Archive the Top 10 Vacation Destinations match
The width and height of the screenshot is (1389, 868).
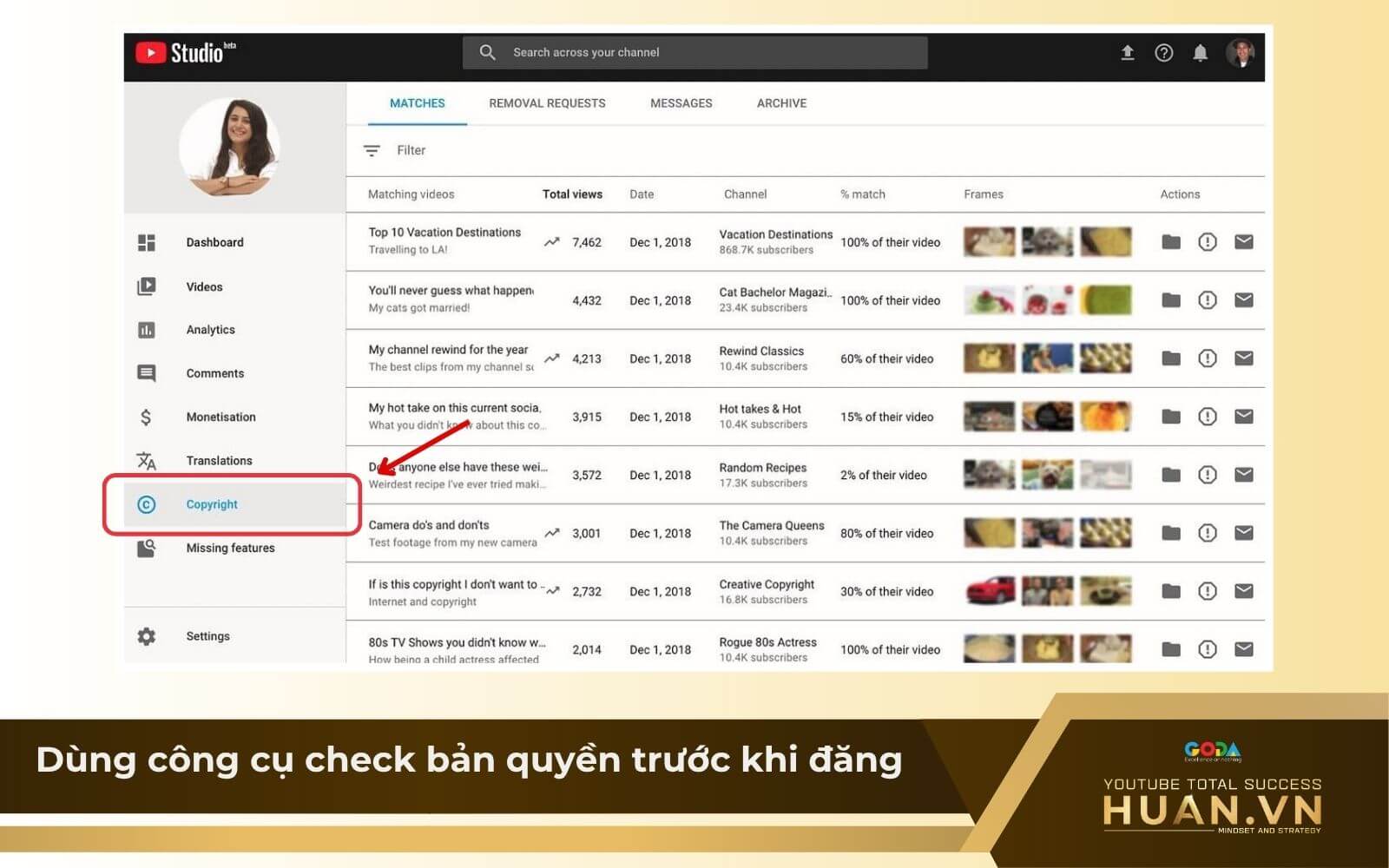1171,242
